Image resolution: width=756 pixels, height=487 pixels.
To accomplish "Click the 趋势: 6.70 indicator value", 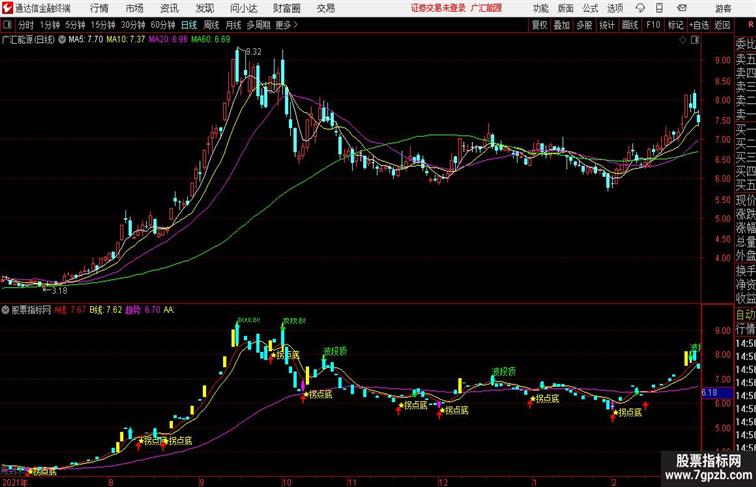I will [x=143, y=310].
